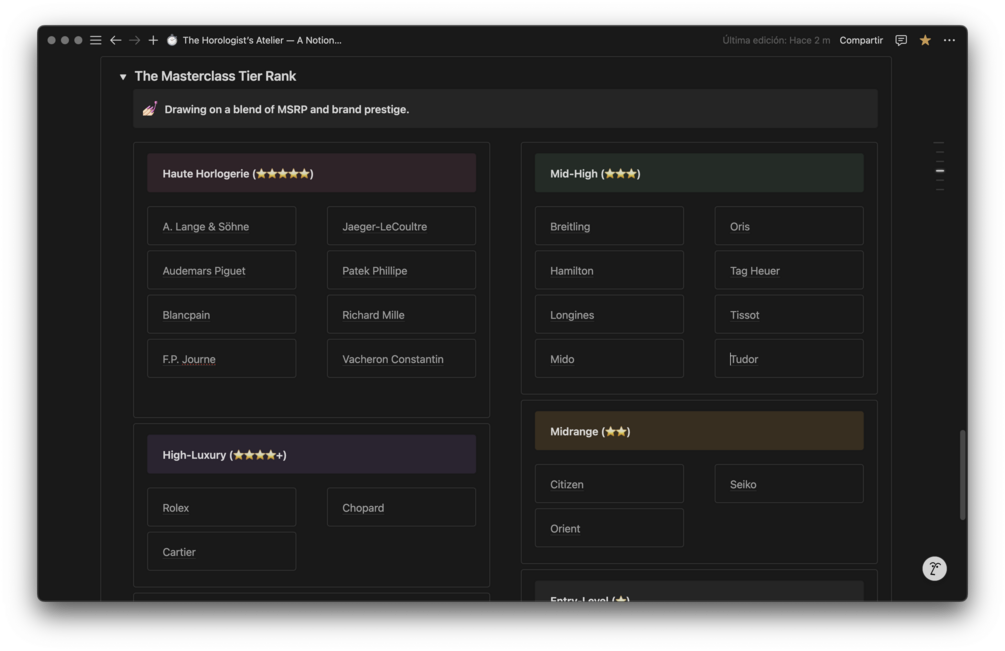Open the sidebar hamburger menu
This screenshot has height=651, width=1005.
tap(96, 40)
